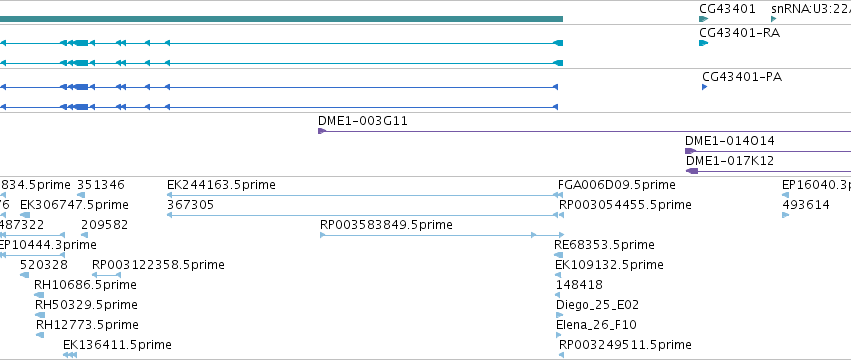
Task: Select the Elena_26_F10 feature label
Action: [596, 325]
